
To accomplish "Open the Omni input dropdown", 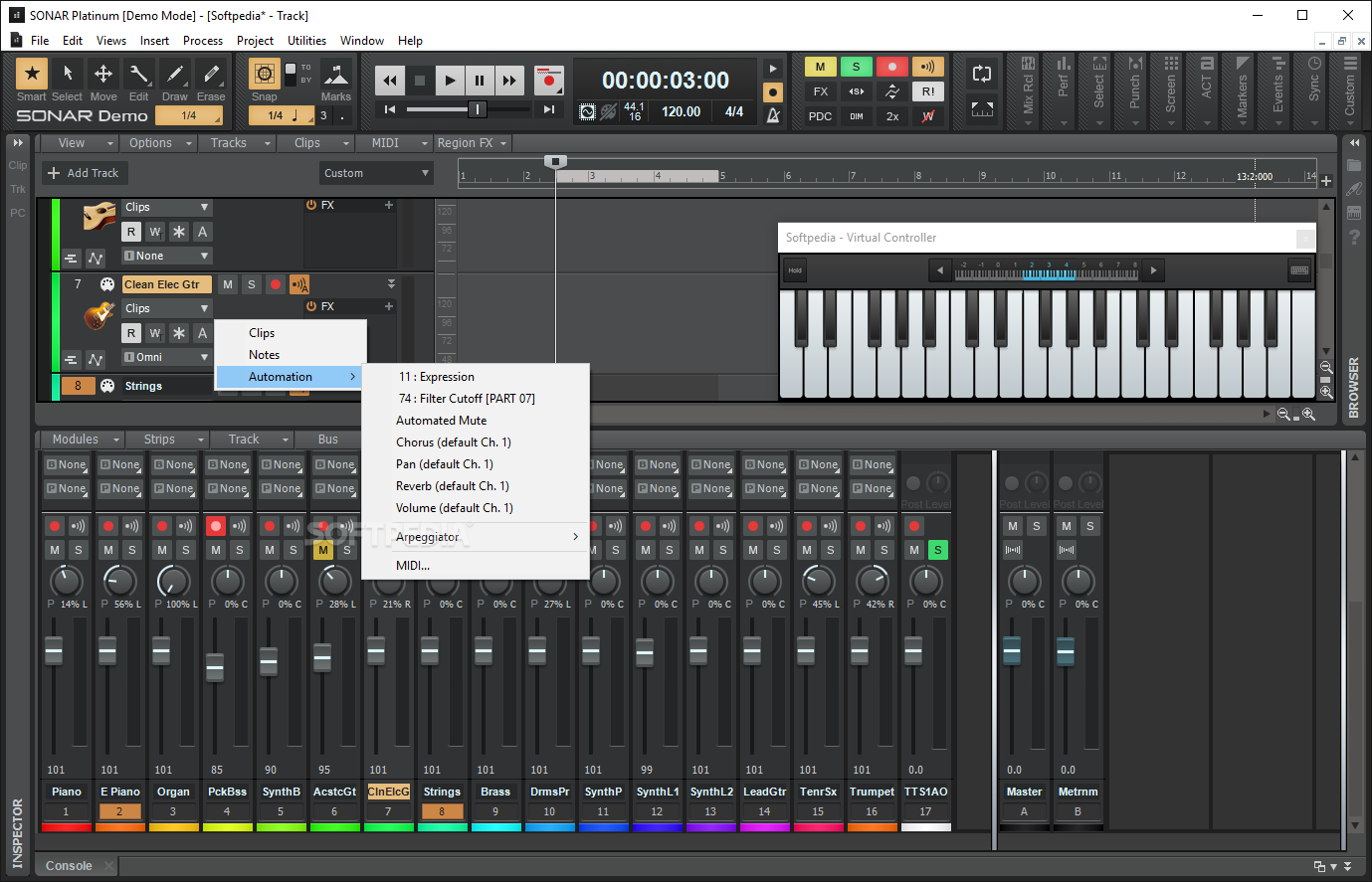I will (166, 357).
